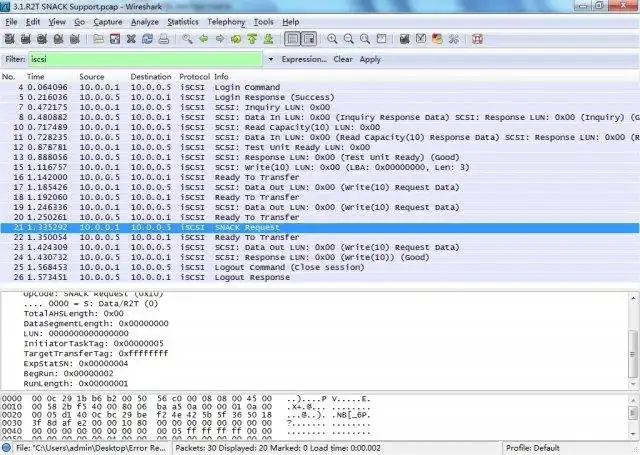Jump to the last packet

point(269,39)
